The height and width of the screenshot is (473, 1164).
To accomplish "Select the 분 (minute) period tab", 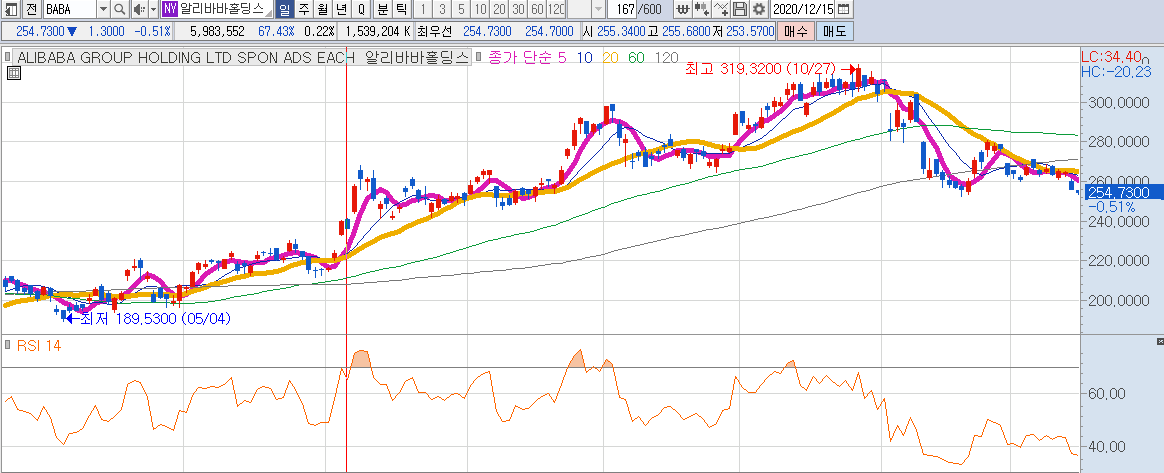I will point(382,10).
